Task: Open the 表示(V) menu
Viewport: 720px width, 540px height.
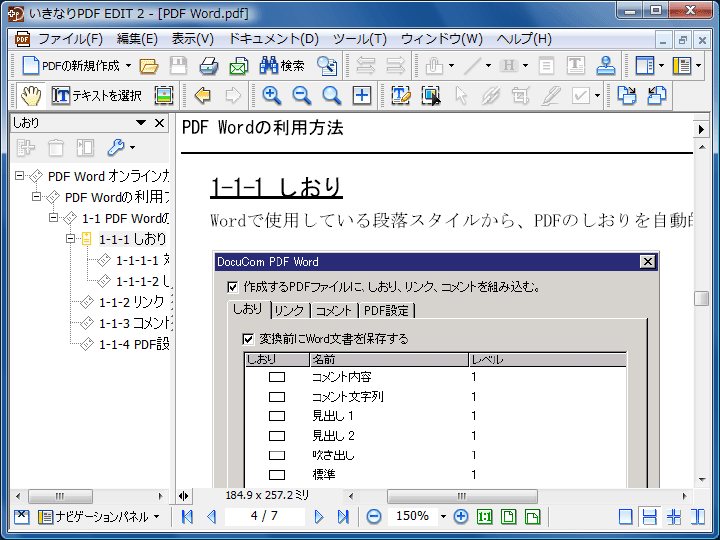Action: (x=193, y=39)
